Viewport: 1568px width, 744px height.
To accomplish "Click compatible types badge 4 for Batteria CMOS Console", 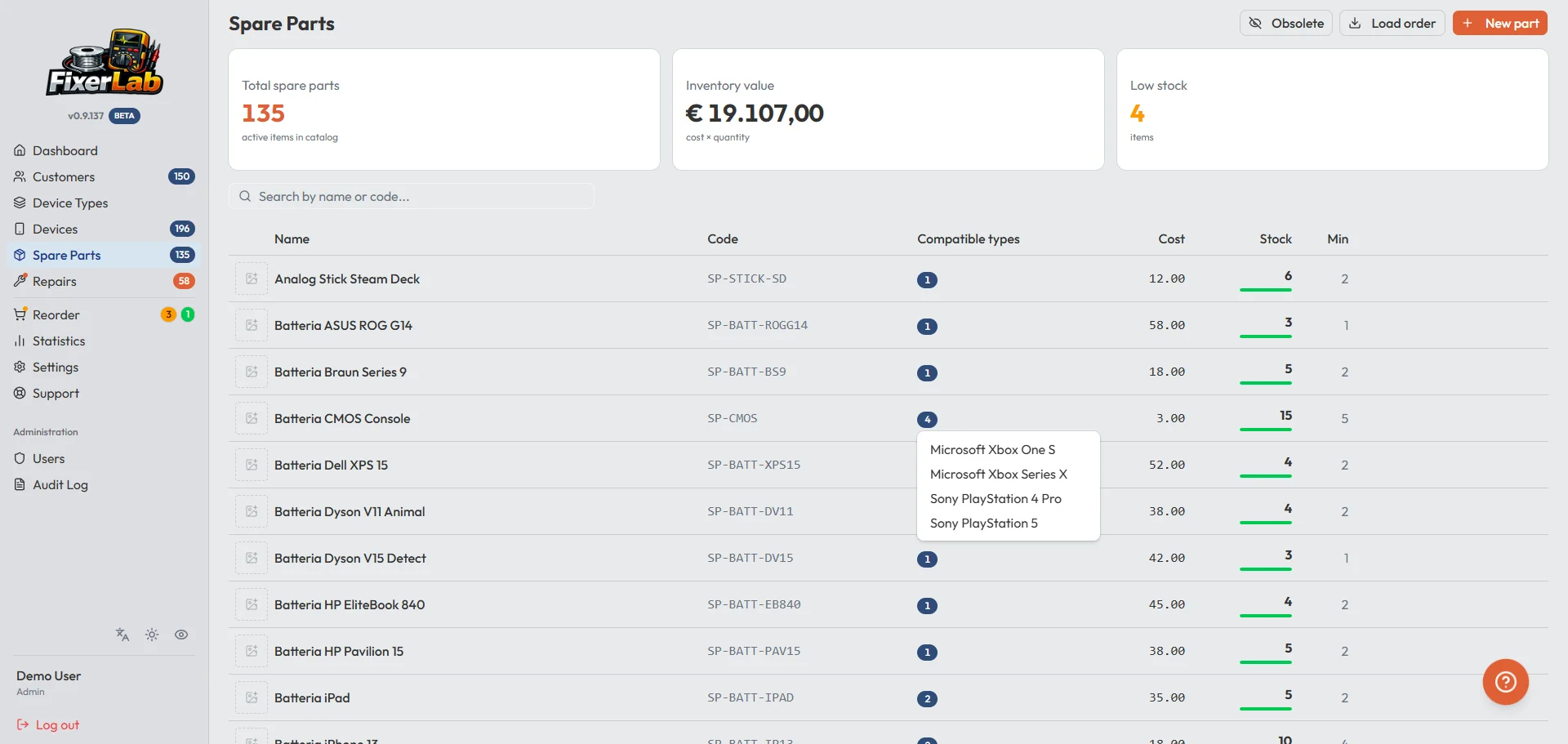I will pos(927,420).
